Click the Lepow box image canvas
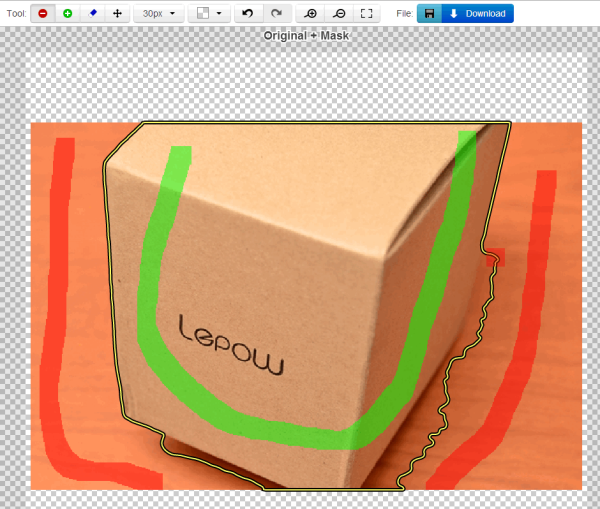Screen dimensions: 600x509 [x=306, y=306]
